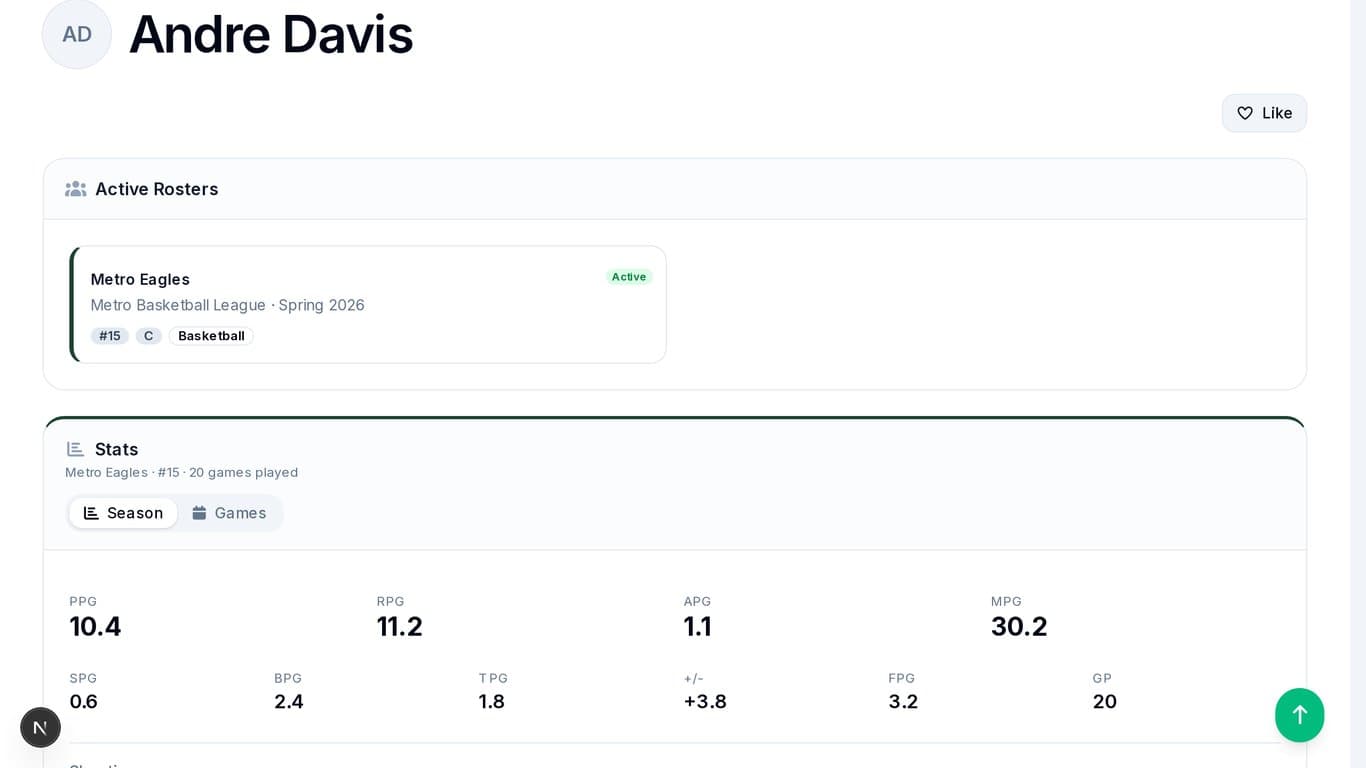The height and width of the screenshot is (768, 1366).
Task: Click the Stats chart icon
Action: click(x=75, y=449)
